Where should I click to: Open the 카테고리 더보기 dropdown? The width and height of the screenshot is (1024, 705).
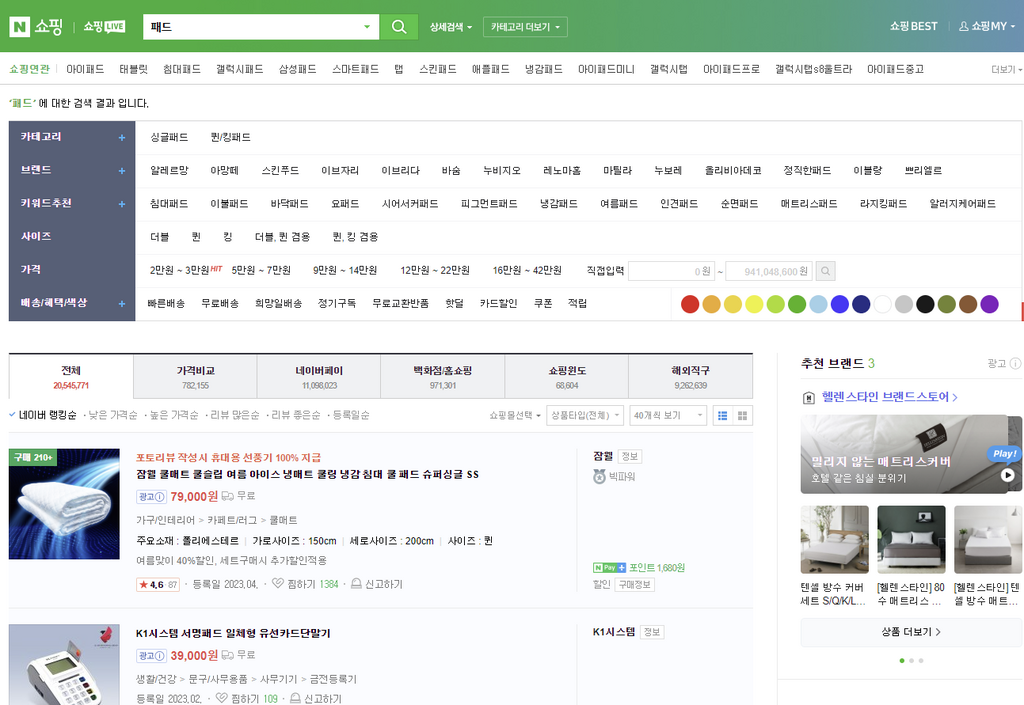point(525,27)
